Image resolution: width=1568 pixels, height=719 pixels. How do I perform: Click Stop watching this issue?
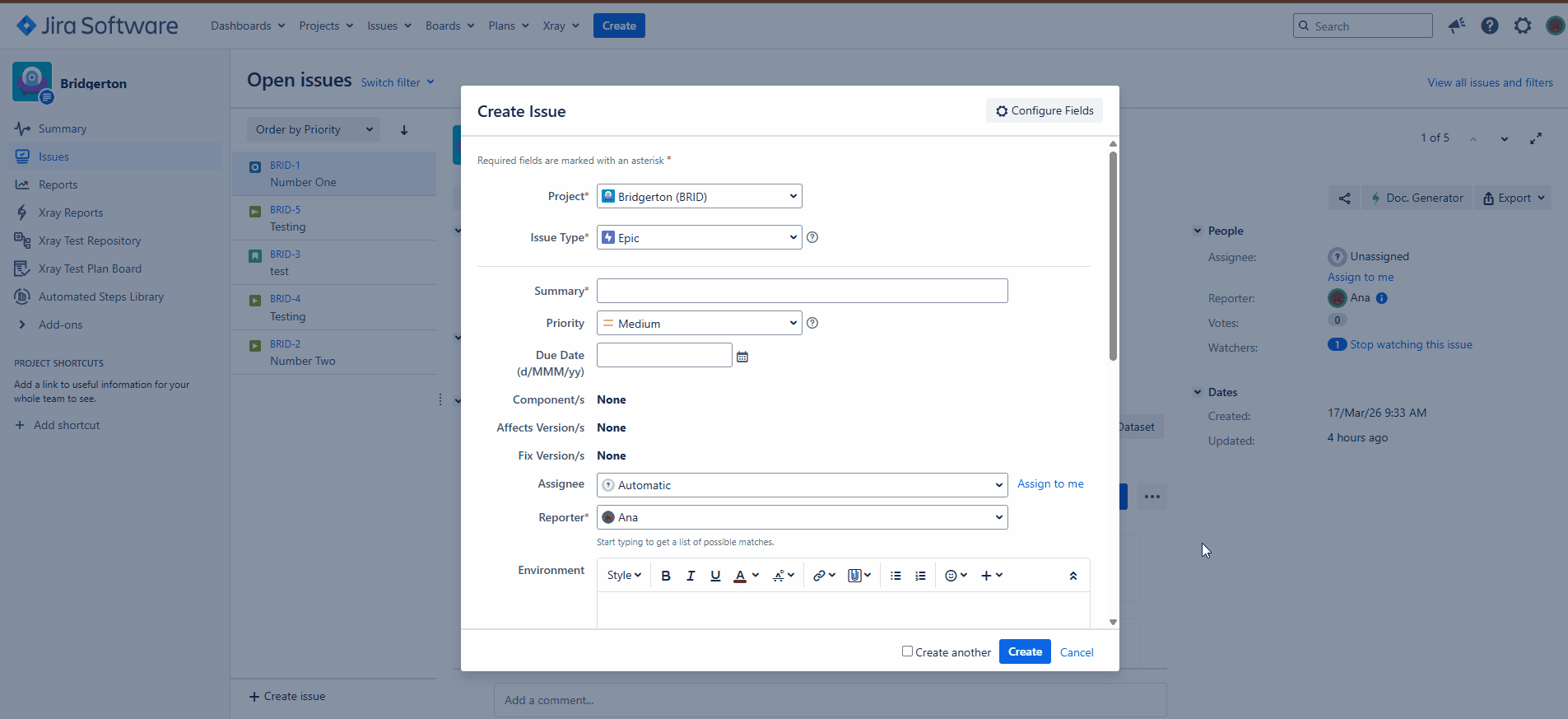[1411, 344]
